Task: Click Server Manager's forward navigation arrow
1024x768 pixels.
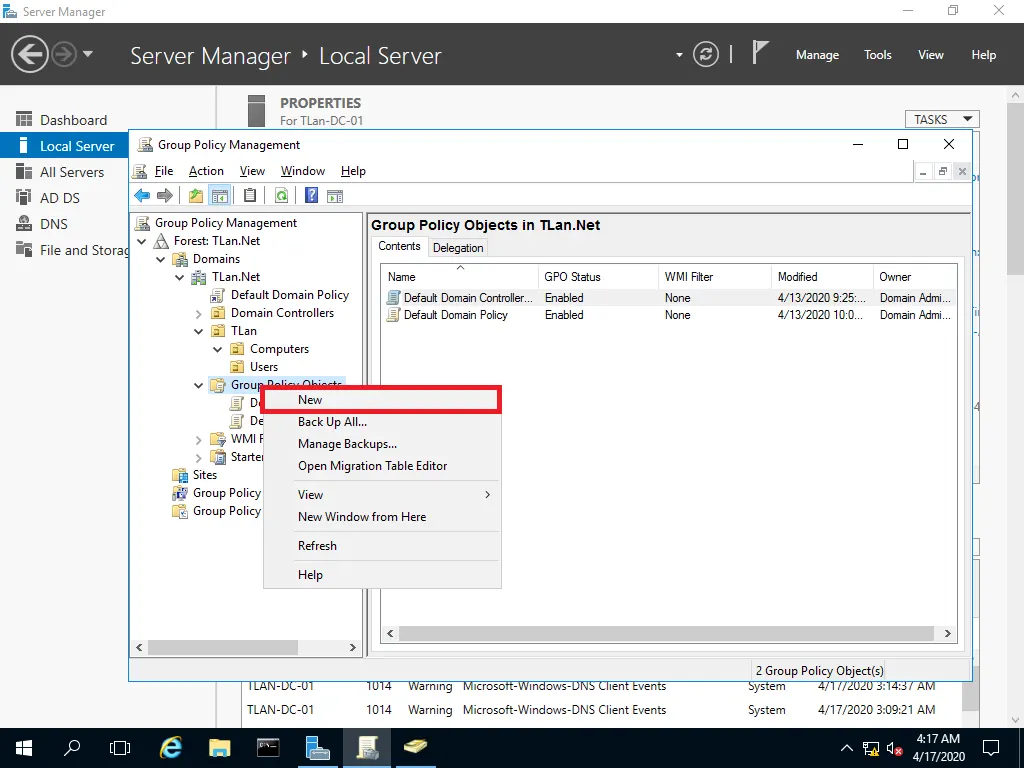Action: click(63, 54)
